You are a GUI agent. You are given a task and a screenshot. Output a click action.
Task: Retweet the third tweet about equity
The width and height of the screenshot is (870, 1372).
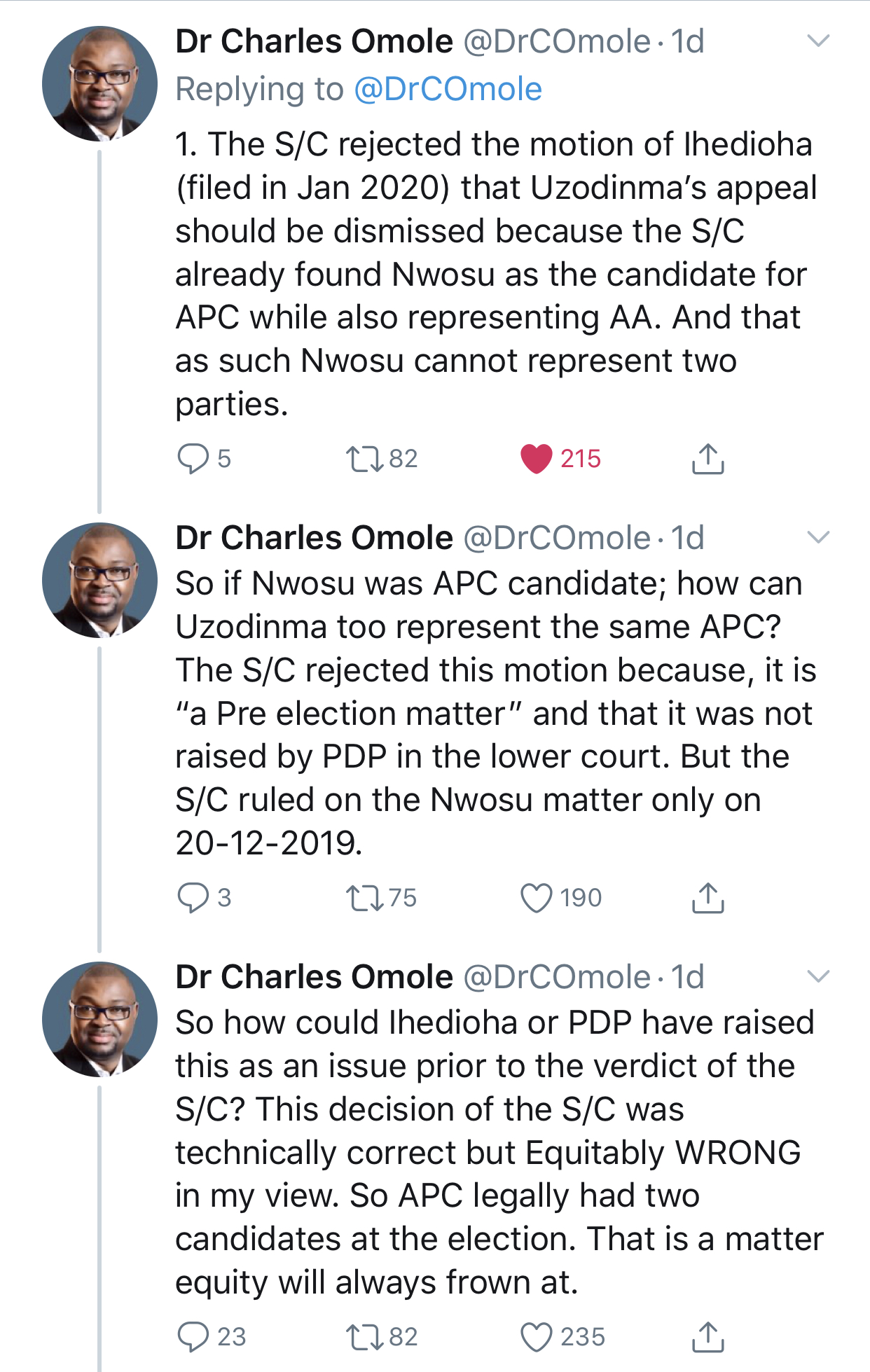coord(365,1336)
